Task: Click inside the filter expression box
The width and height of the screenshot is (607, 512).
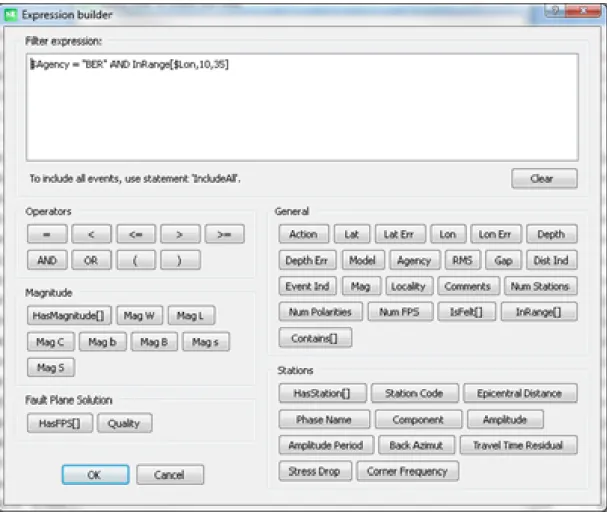Action: pos(302,107)
